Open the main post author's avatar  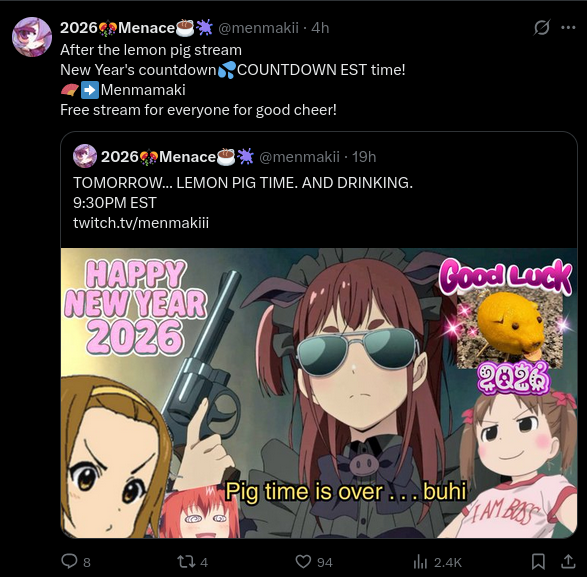click(32, 37)
